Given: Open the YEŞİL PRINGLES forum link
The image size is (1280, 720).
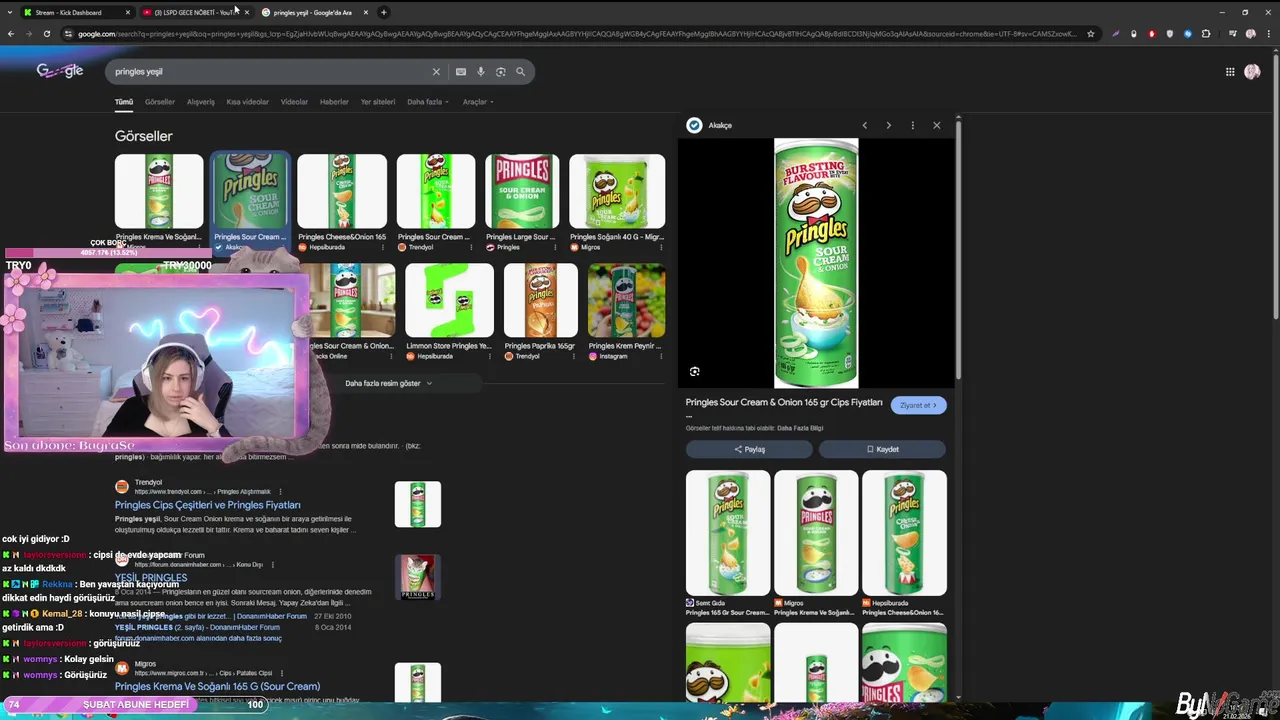Looking at the screenshot, I should pyautogui.click(x=150, y=578).
